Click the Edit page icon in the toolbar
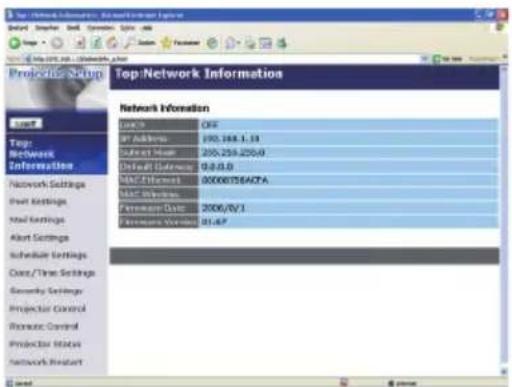The height and width of the screenshot is (387, 512). pos(266,43)
